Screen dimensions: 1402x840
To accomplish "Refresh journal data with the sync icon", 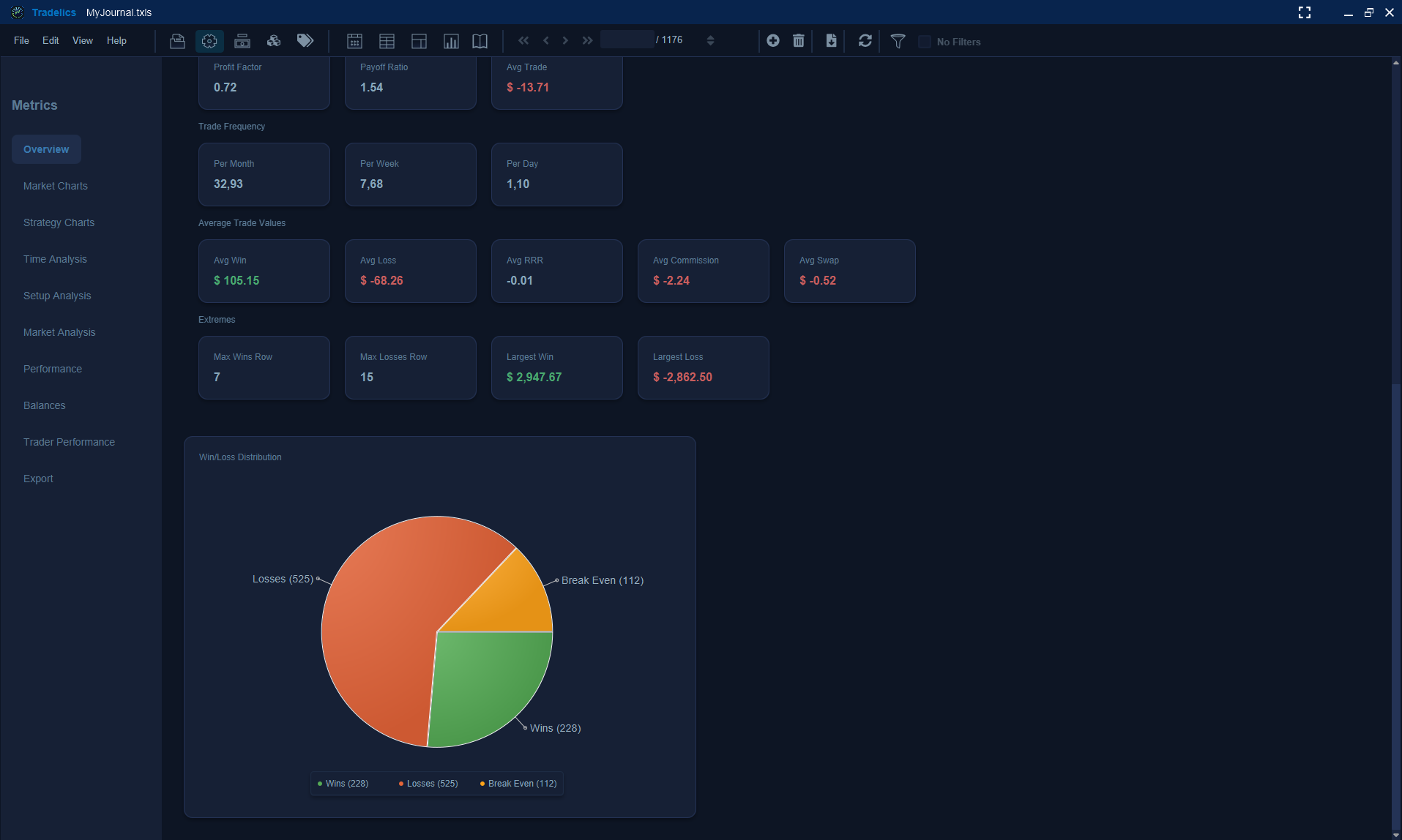I will (865, 41).
